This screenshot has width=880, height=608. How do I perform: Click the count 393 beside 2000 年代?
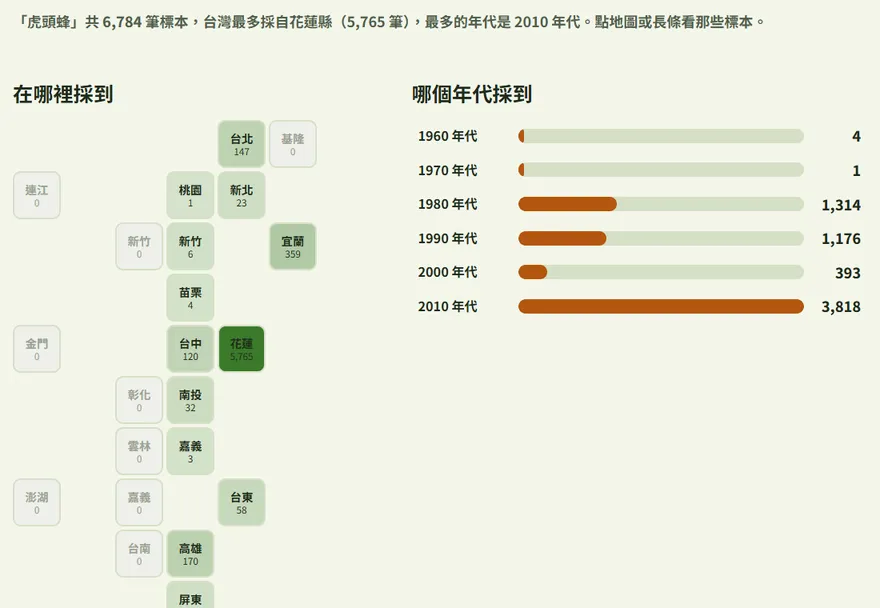click(x=847, y=273)
